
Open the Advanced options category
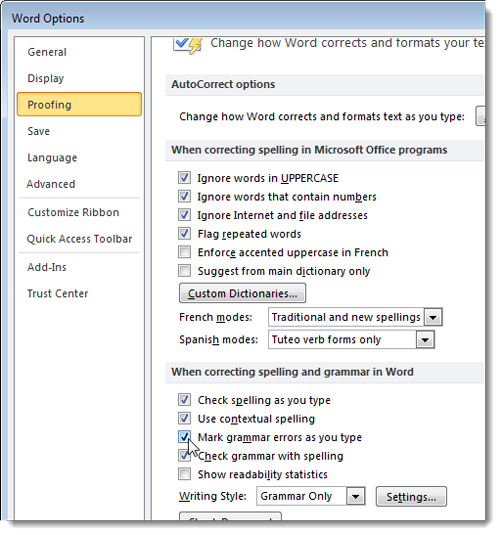pyautogui.click(x=51, y=184)
